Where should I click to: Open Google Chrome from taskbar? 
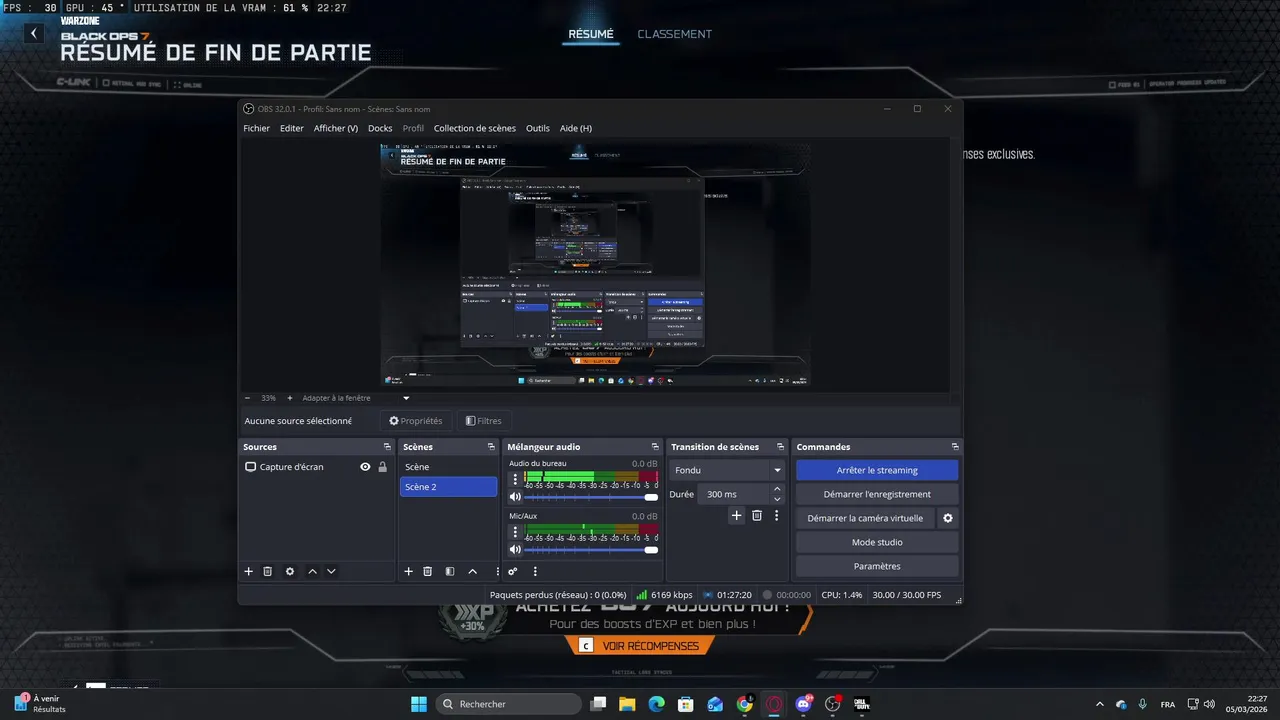745,704
